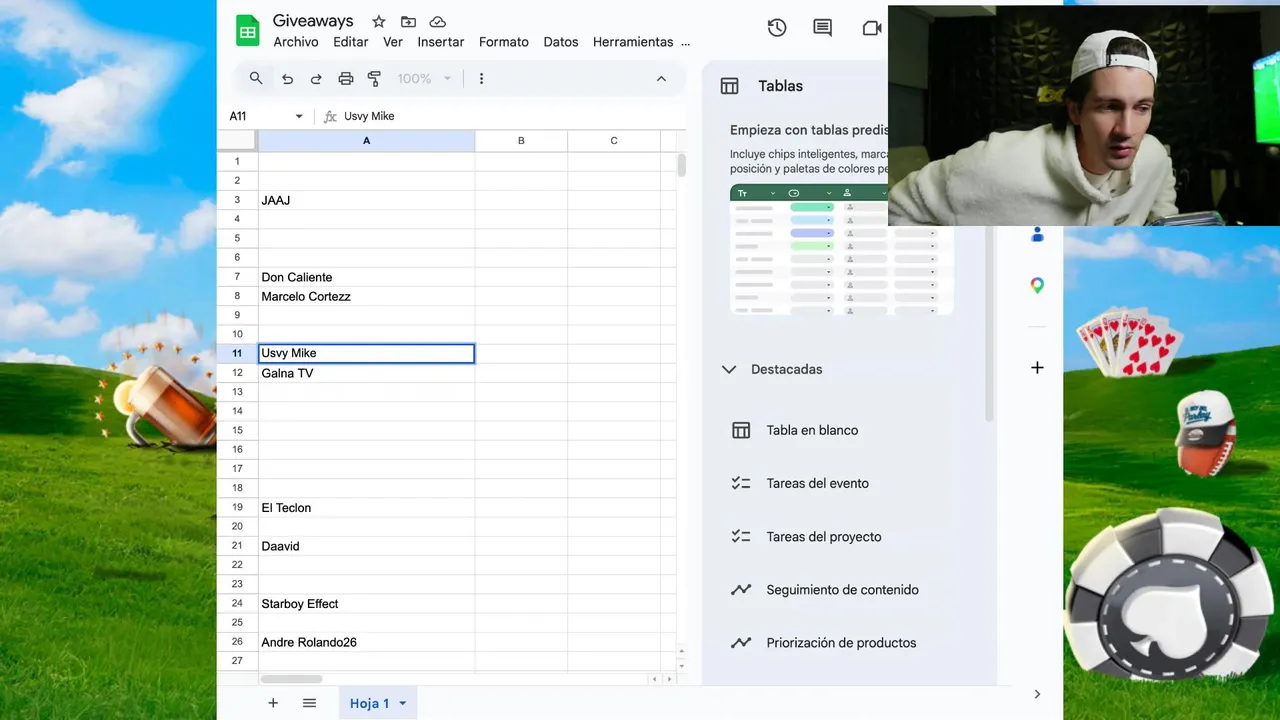Image resolution: width=1280 pixels, height=720 pixels.
Task: Open toolbar three-dot more options
Action: pyautogui.click(x=481, y=79)
